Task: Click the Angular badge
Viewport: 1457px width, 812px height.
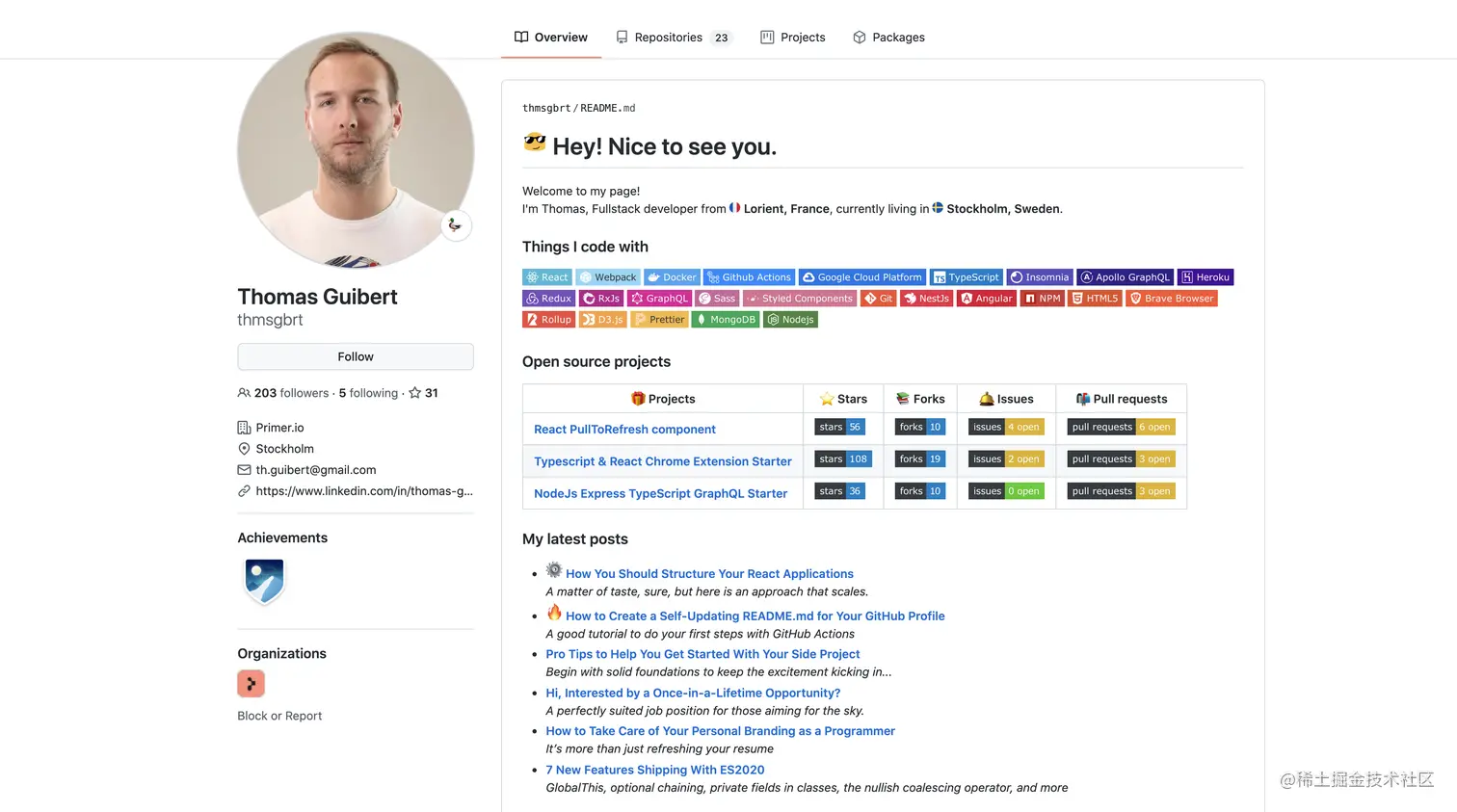Action: click(987, 299)
